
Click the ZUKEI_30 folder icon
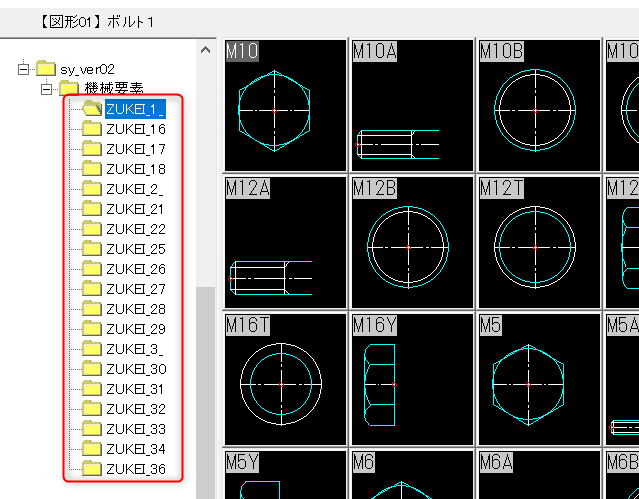pos(92,369)
